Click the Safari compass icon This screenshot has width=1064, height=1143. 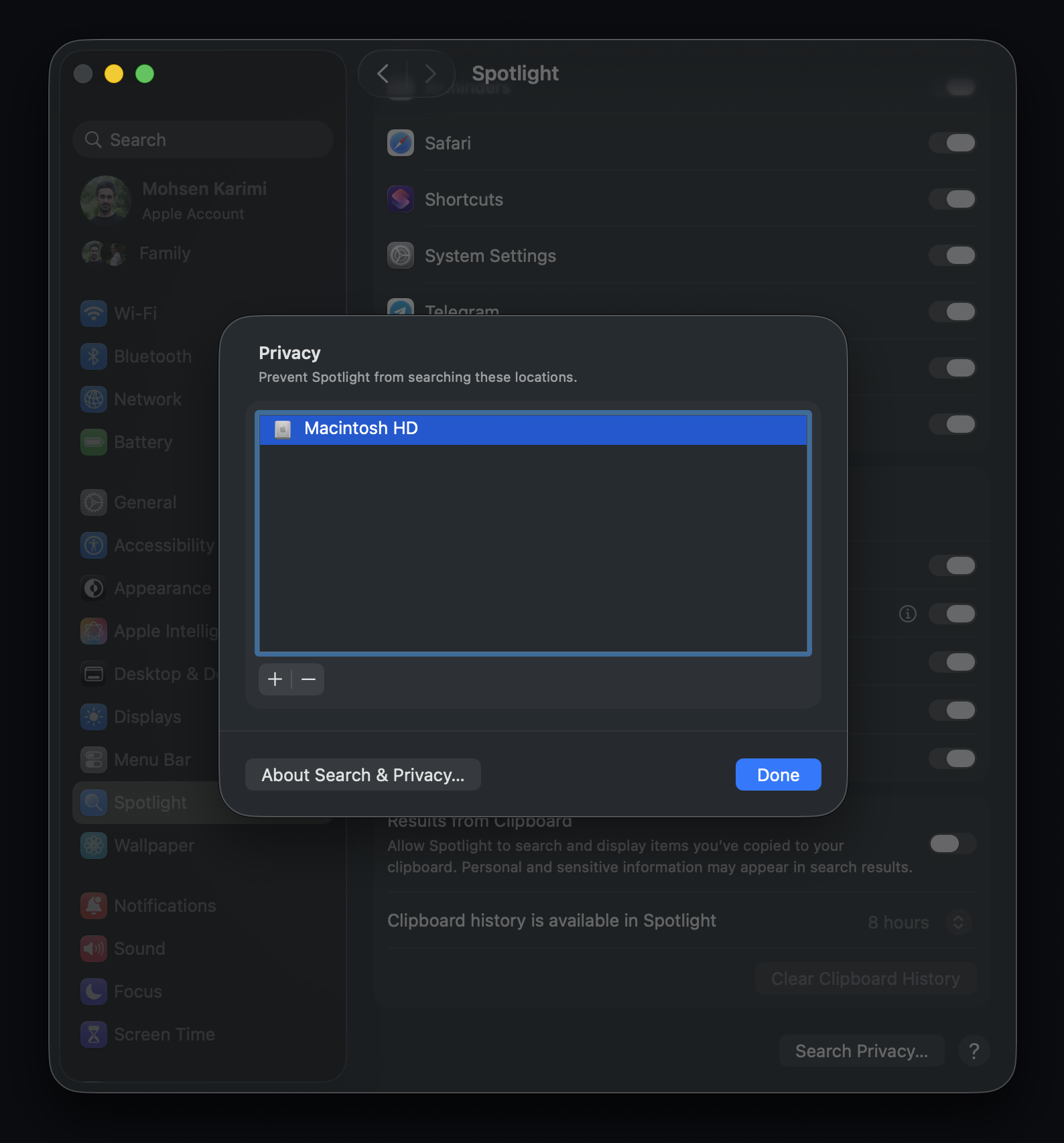tap(401, 143)
